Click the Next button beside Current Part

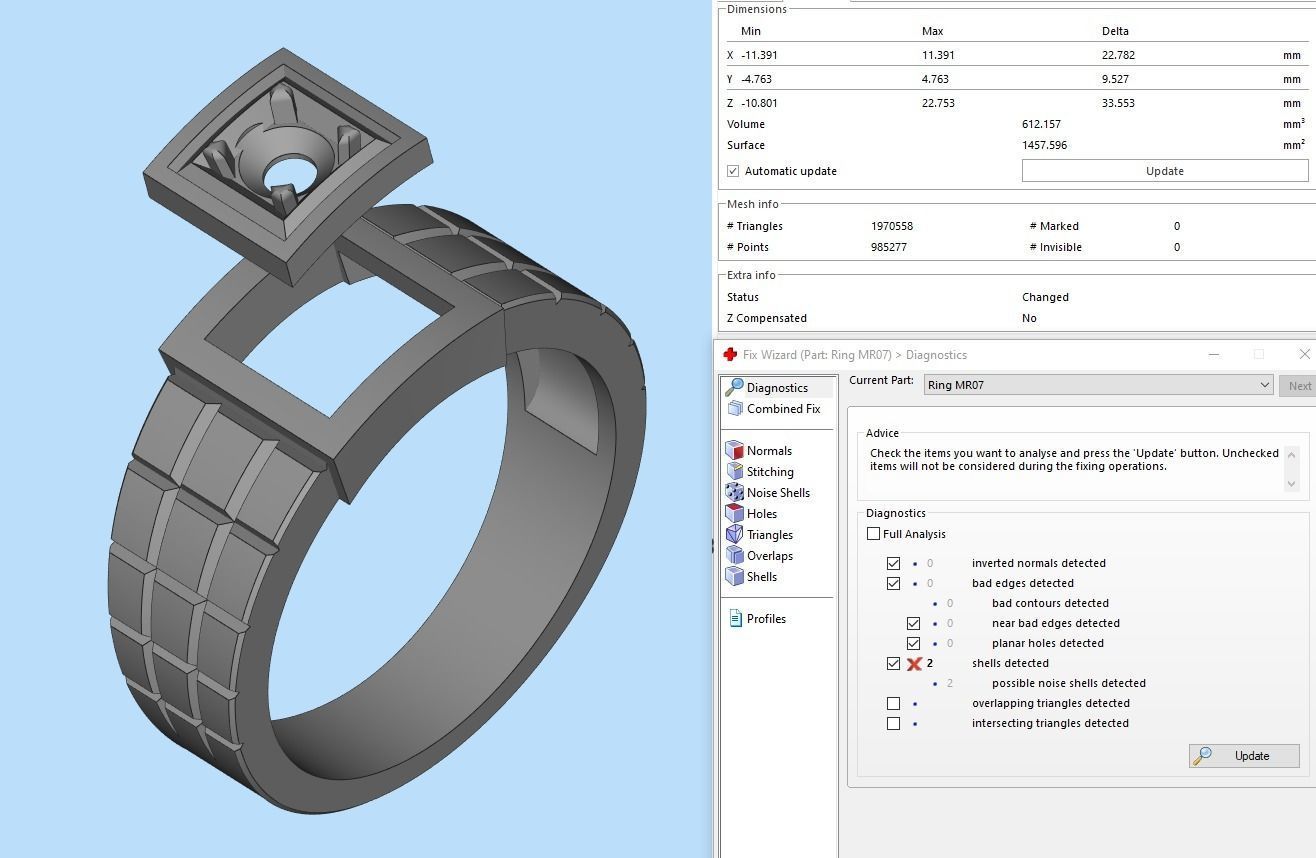(1298, 385)
